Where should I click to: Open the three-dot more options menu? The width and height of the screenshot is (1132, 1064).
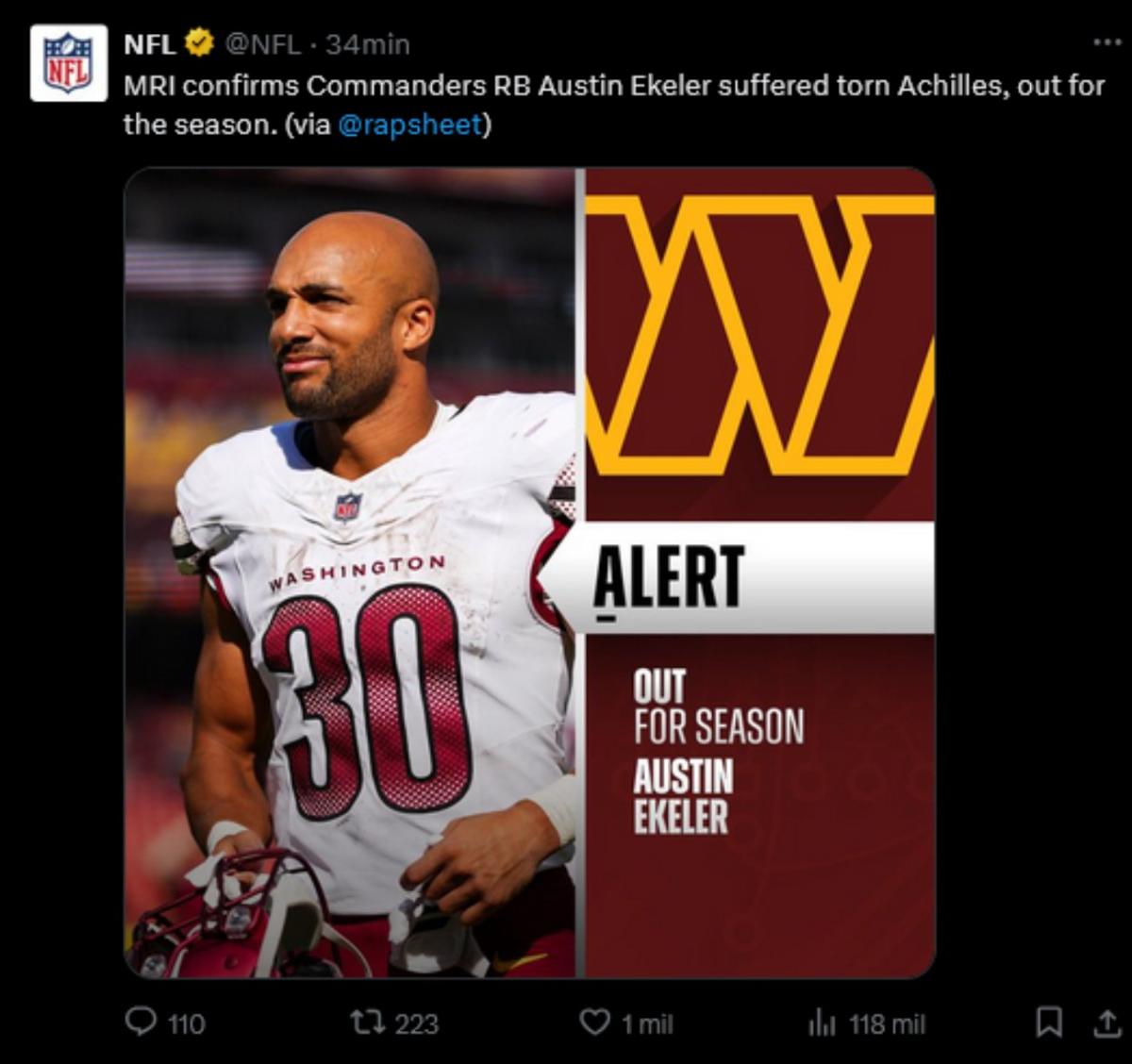(x=1107, y=42)
